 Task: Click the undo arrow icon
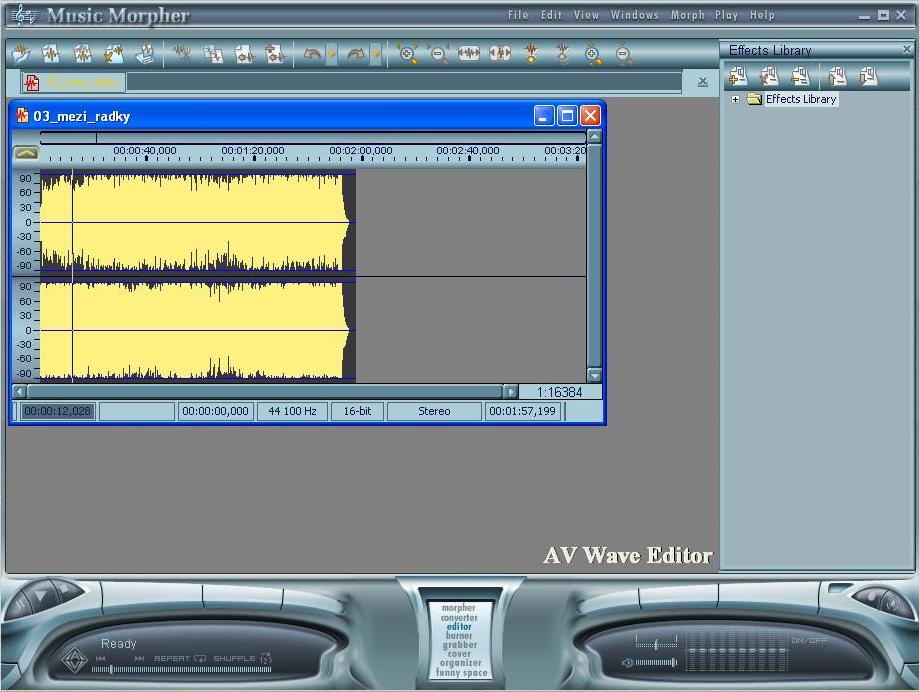(313, 54)
